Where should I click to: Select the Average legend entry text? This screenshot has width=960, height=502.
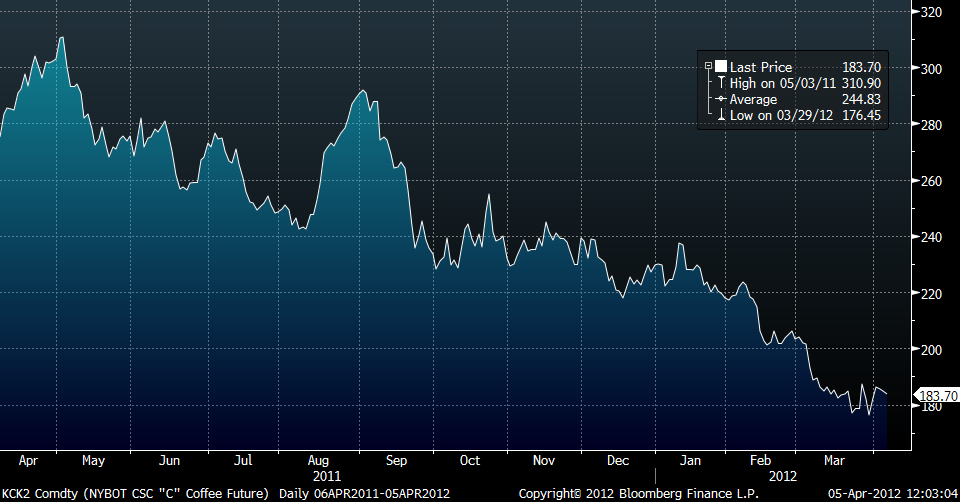(x=756, y=100)
